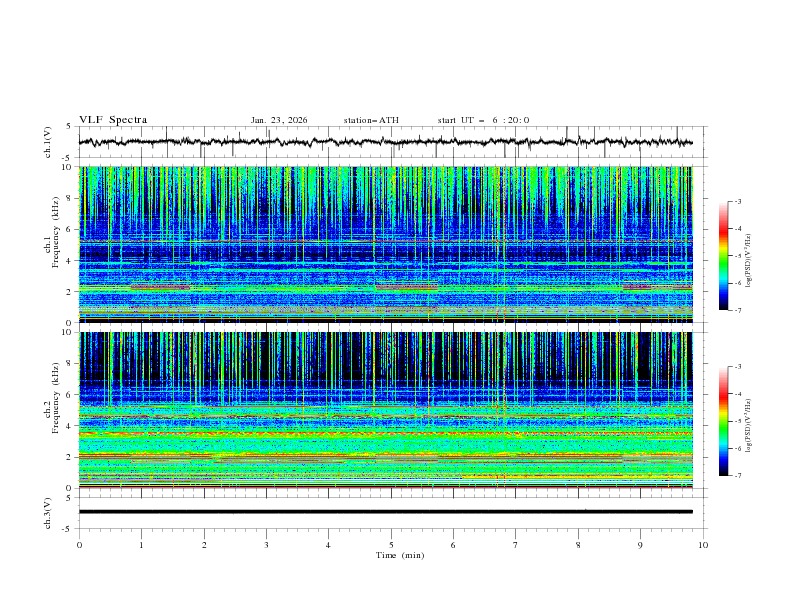Click inside the ch.1 spectrogram panel

pyautogui.click(x=385, y=244)
